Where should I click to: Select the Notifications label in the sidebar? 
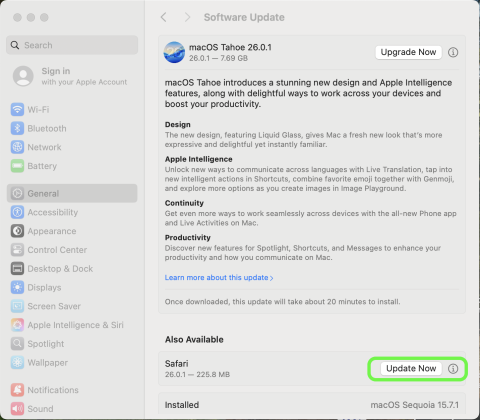point(53,390)
